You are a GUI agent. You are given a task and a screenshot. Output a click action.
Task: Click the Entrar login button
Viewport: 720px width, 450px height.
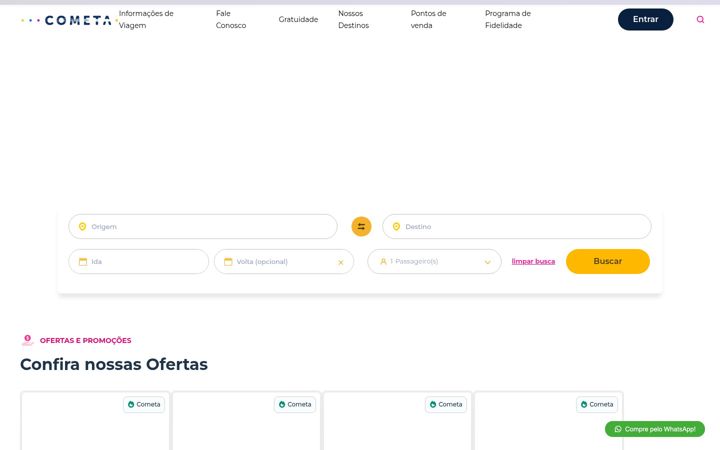coord(646,19)
